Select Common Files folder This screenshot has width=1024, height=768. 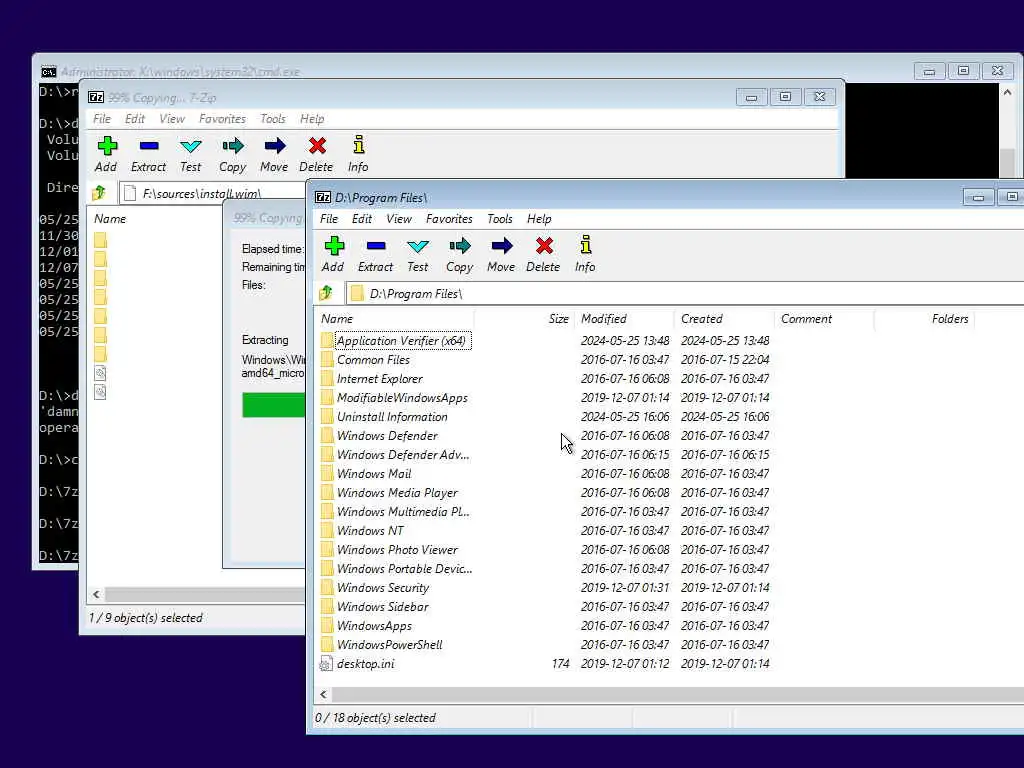click(373, 360)
